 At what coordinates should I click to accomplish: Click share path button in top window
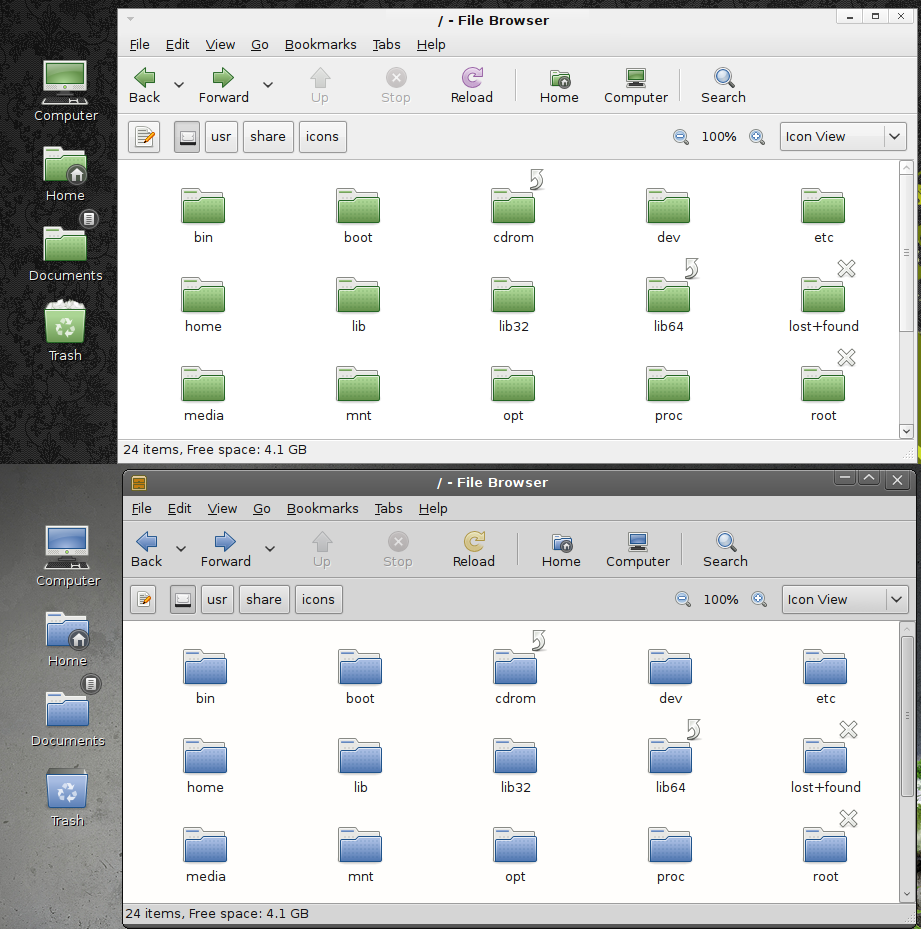pos(268,137)
